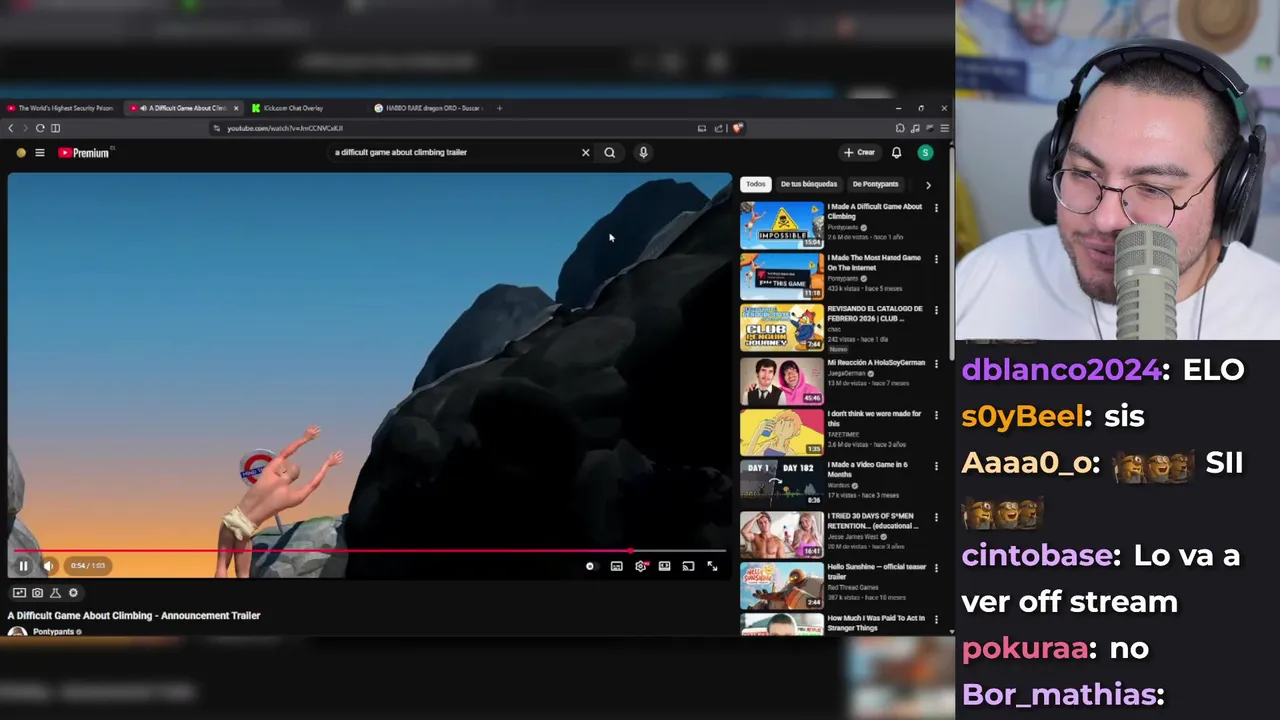Open I Made The Most Hated Game title

pos(874,263)
